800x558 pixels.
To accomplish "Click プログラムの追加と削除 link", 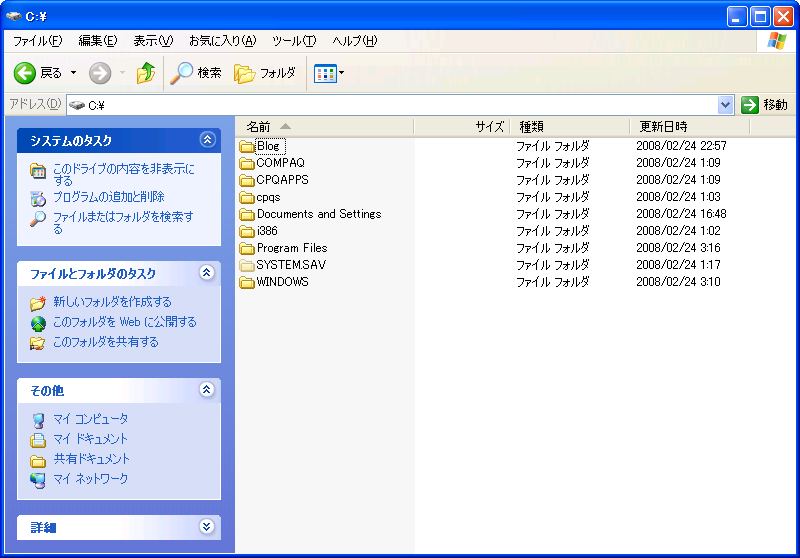I will (x=109, y=197).
